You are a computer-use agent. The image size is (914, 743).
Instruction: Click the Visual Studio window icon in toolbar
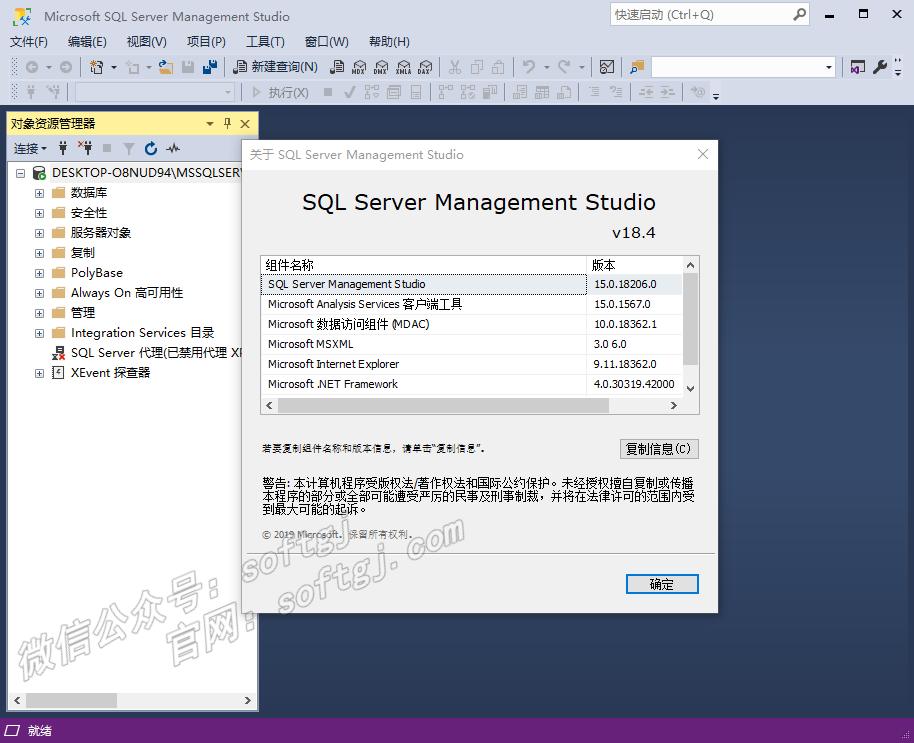(x=857, y=67)
